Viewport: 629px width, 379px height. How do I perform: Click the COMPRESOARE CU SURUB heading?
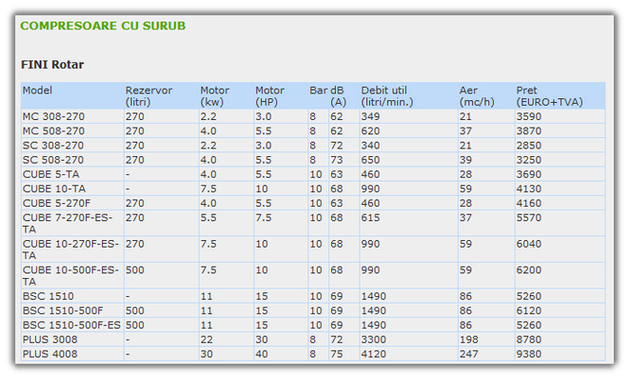coord(103,26)
